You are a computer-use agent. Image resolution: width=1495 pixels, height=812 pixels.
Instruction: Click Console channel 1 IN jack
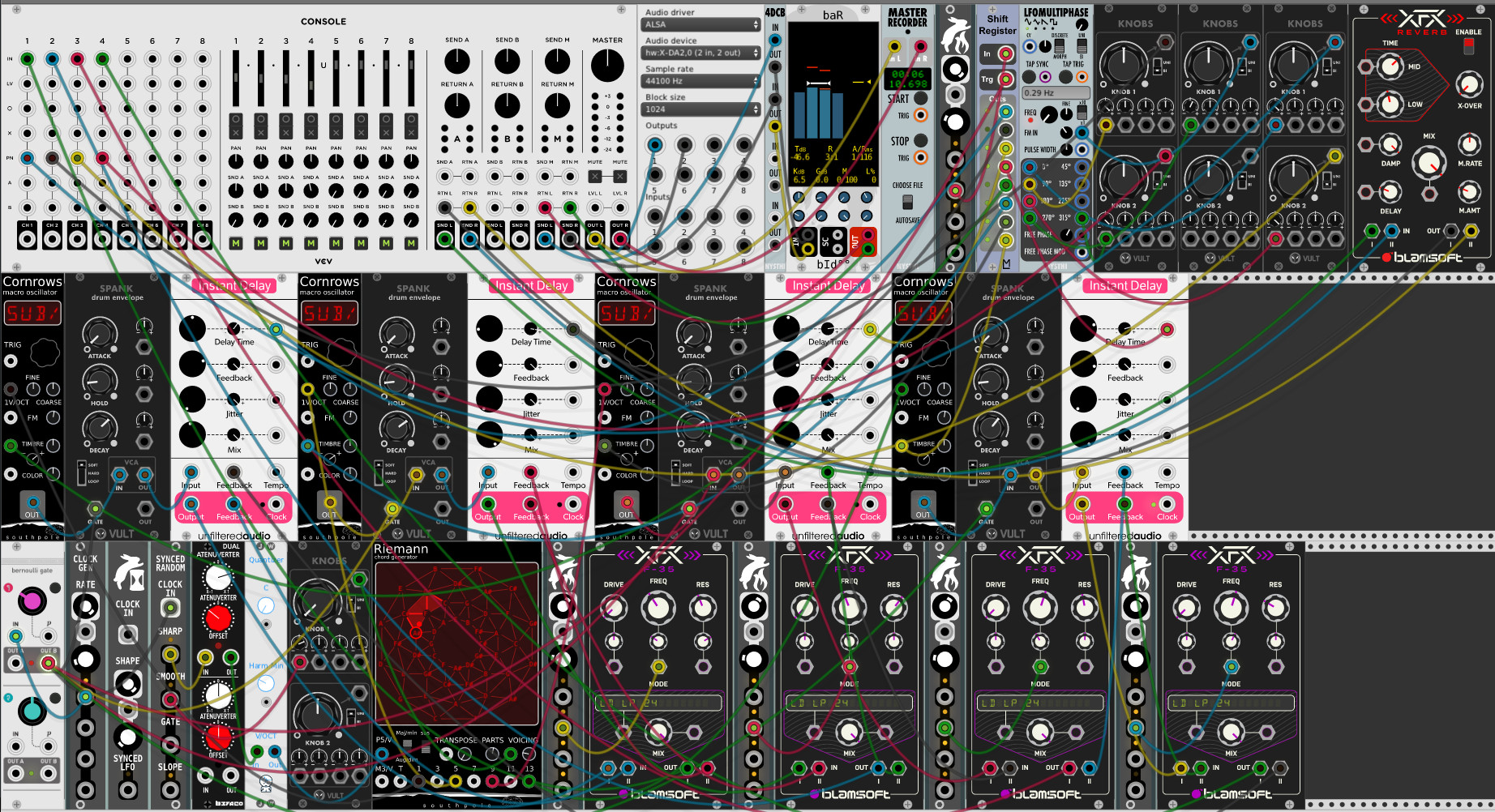(x=27, y=58)
